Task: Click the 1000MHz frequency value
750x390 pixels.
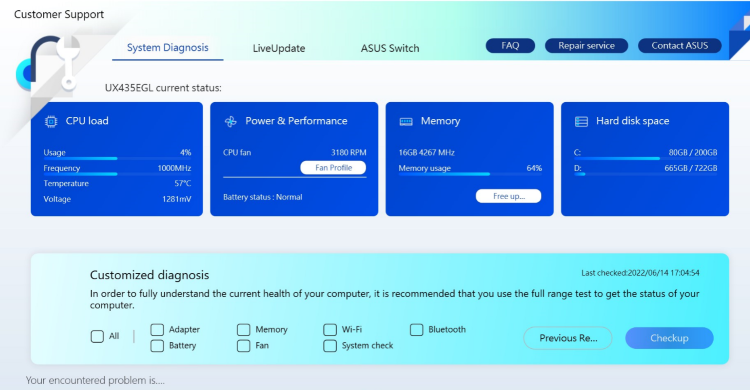Action: [x=175, y=168]
